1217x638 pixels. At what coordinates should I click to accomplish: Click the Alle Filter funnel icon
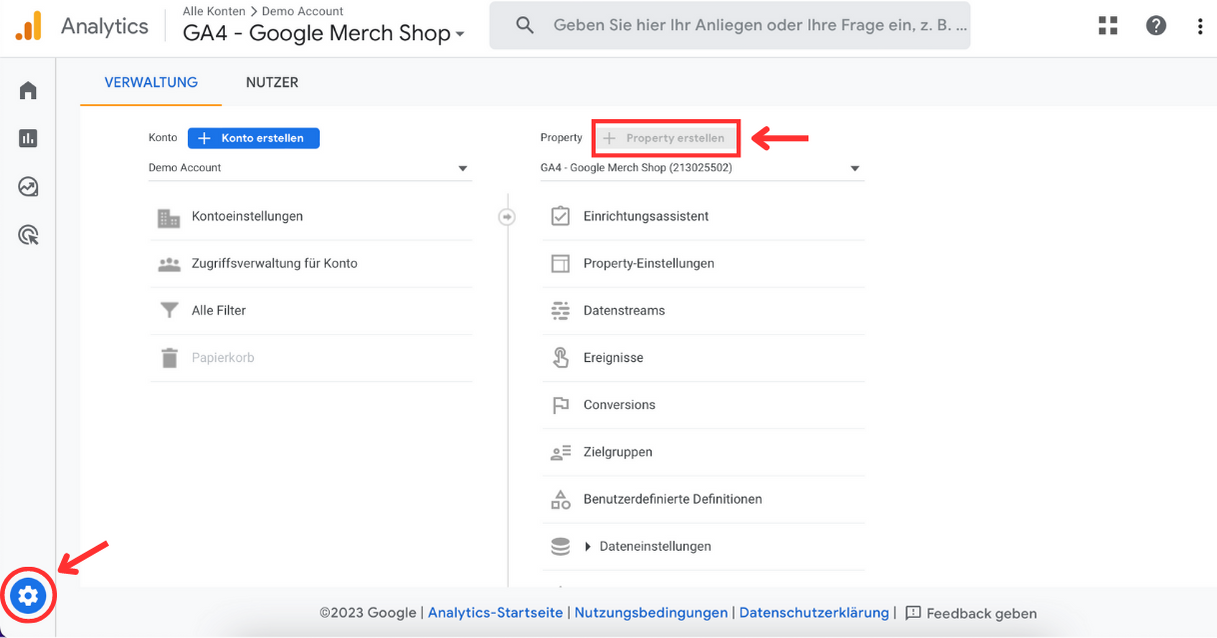[x=169, y=311]
